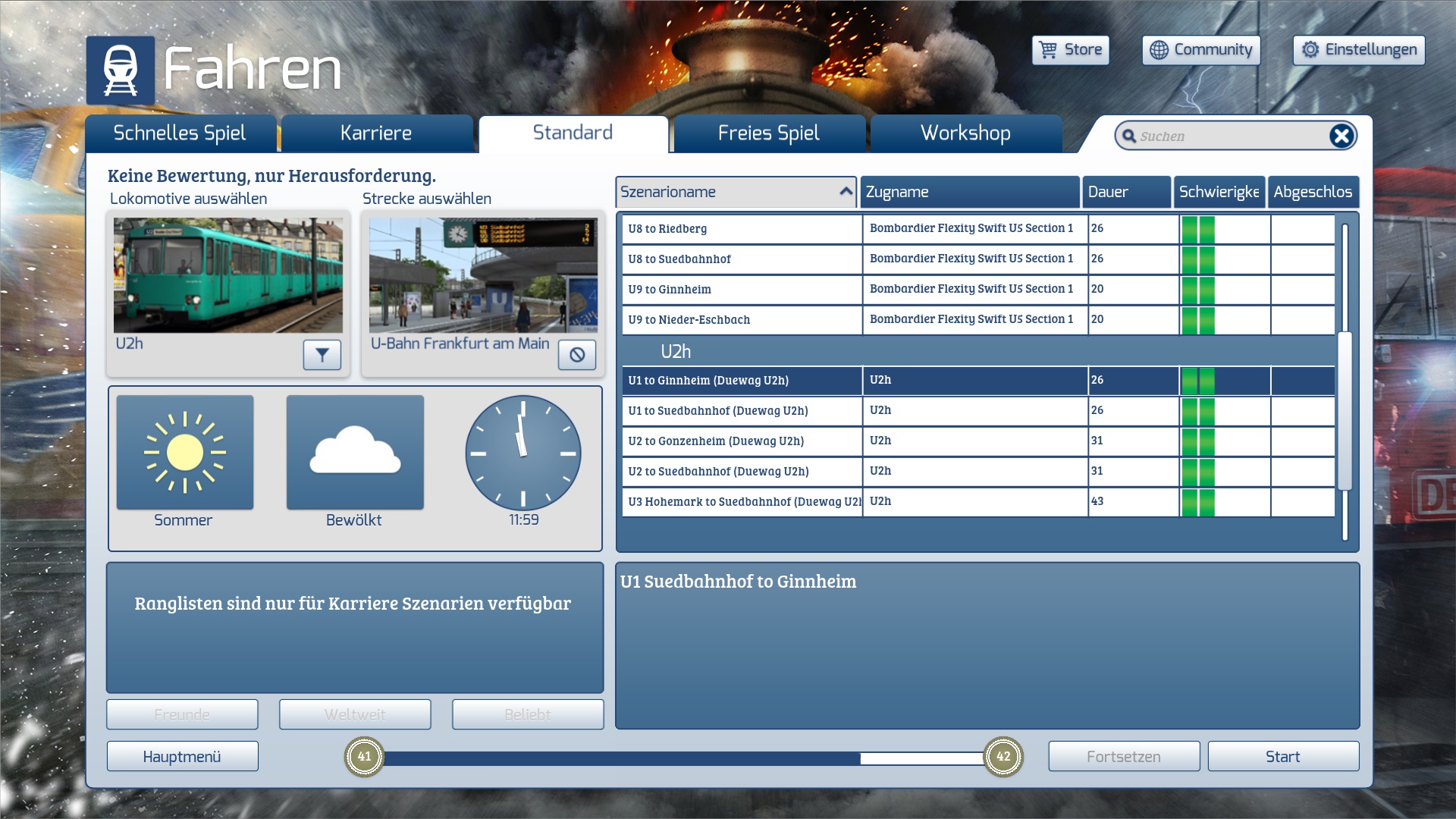The width and height of the screenshot is (1456, 819).
Task: Clear route selection with the no-entry icon
Action: pyautogui.click(x=577, y=354)
